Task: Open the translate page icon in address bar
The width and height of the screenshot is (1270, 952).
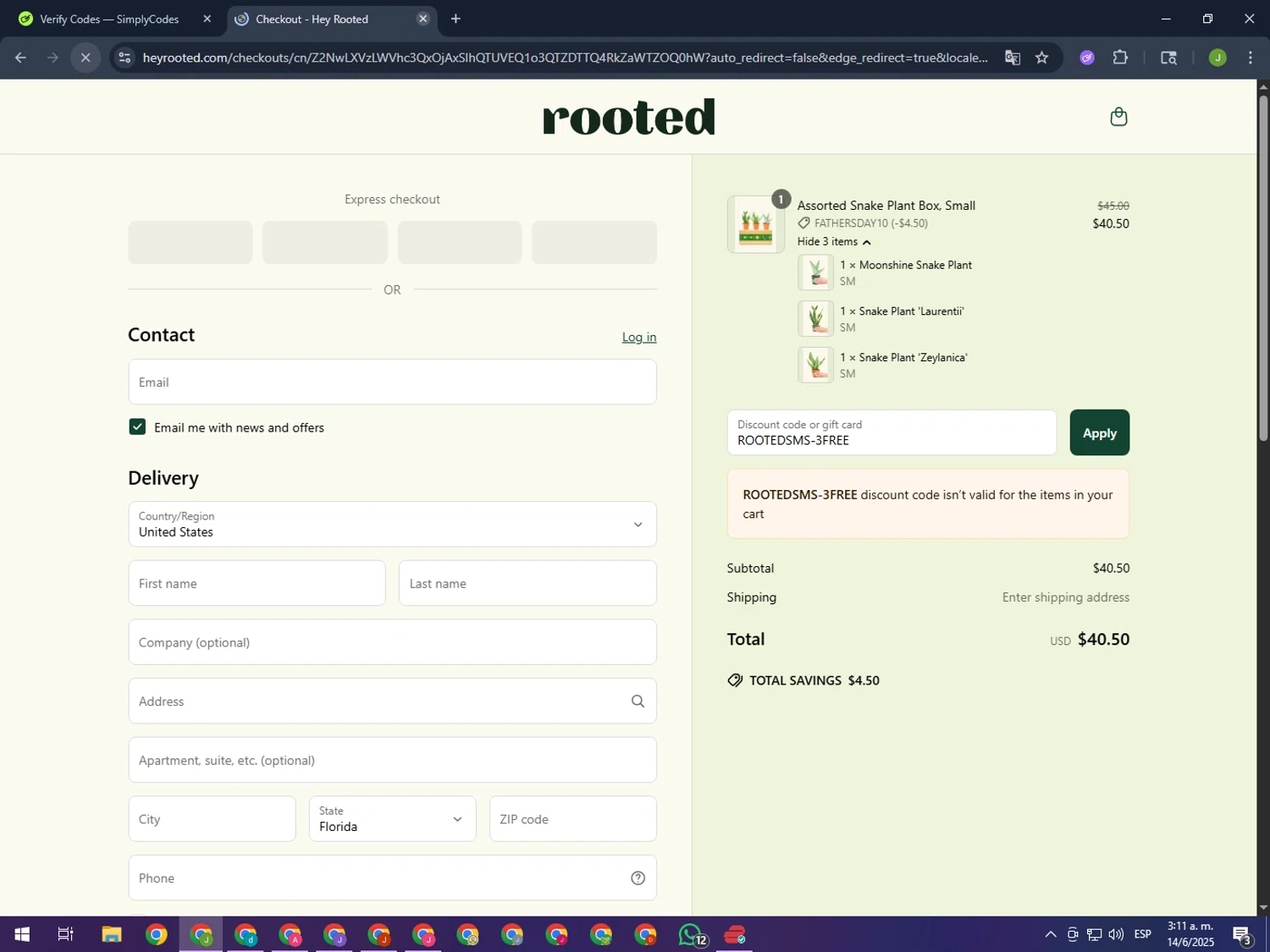Action: 1012,58
